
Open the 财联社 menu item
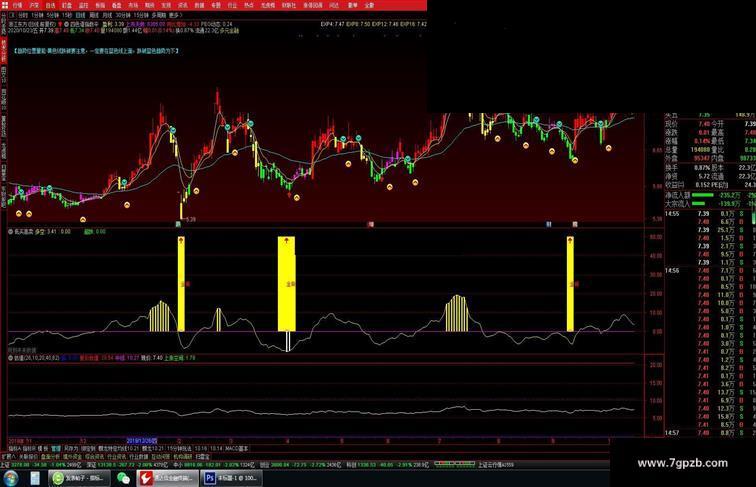[289, 5]
